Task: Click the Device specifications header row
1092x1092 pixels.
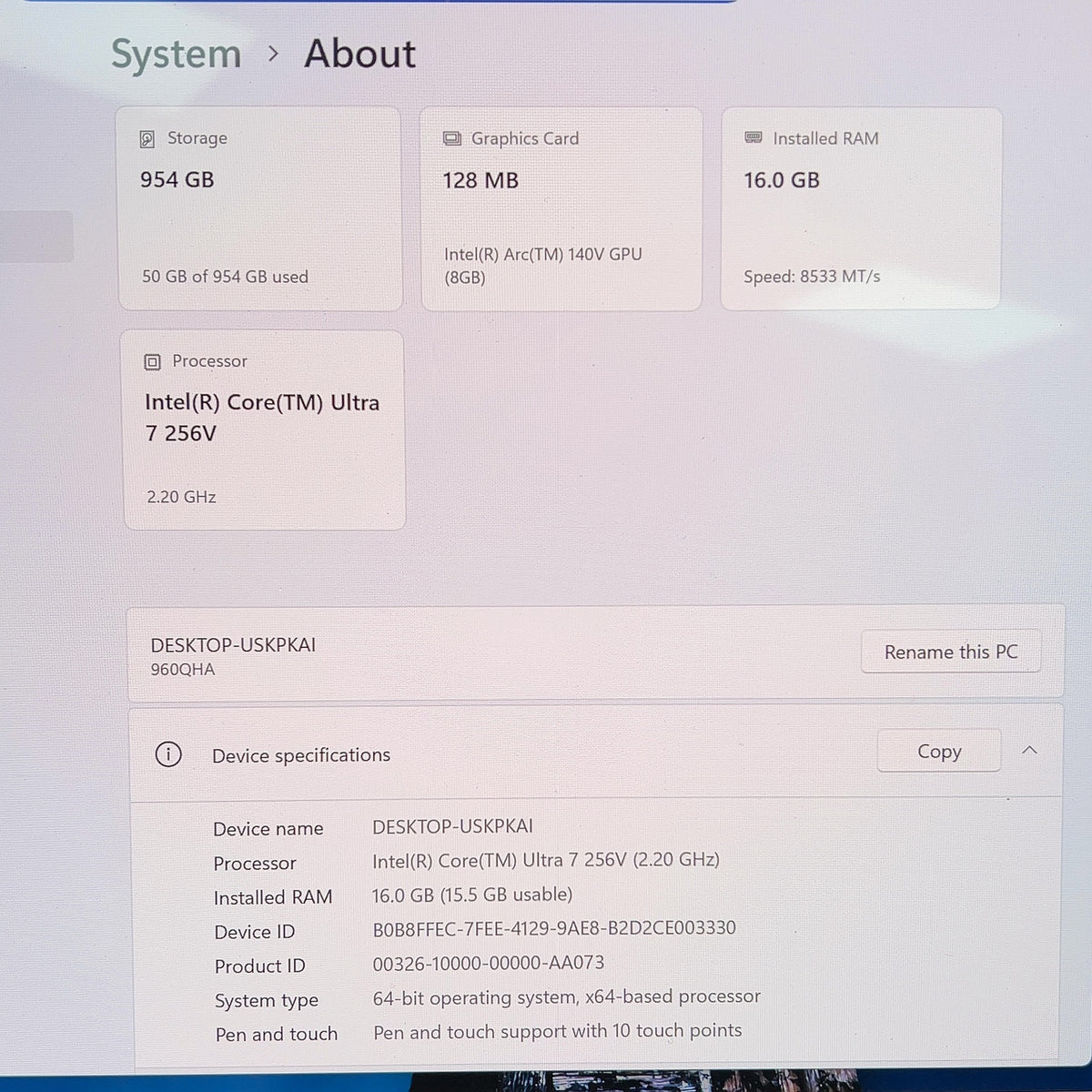Action: pos(596,753)
